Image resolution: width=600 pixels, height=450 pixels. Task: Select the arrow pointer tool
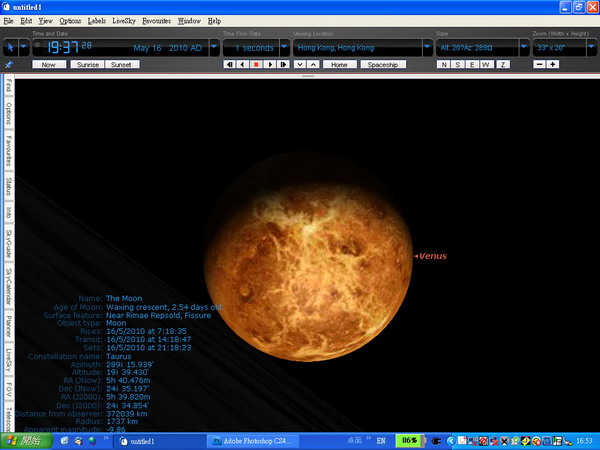9,46
